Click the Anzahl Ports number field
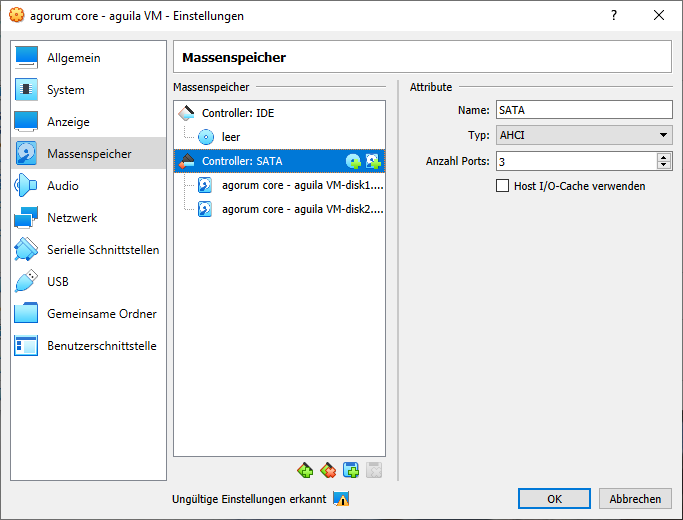 coord(576,162)
